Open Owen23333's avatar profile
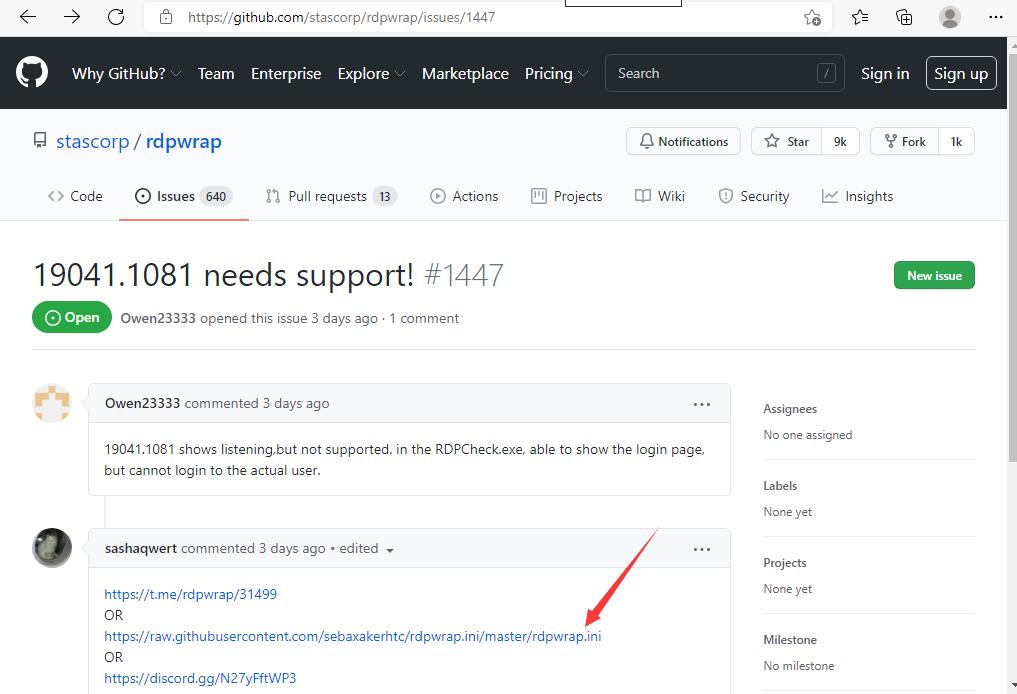Image resolution: width=1017 pixels, height=694 pixels. [52, 403]
